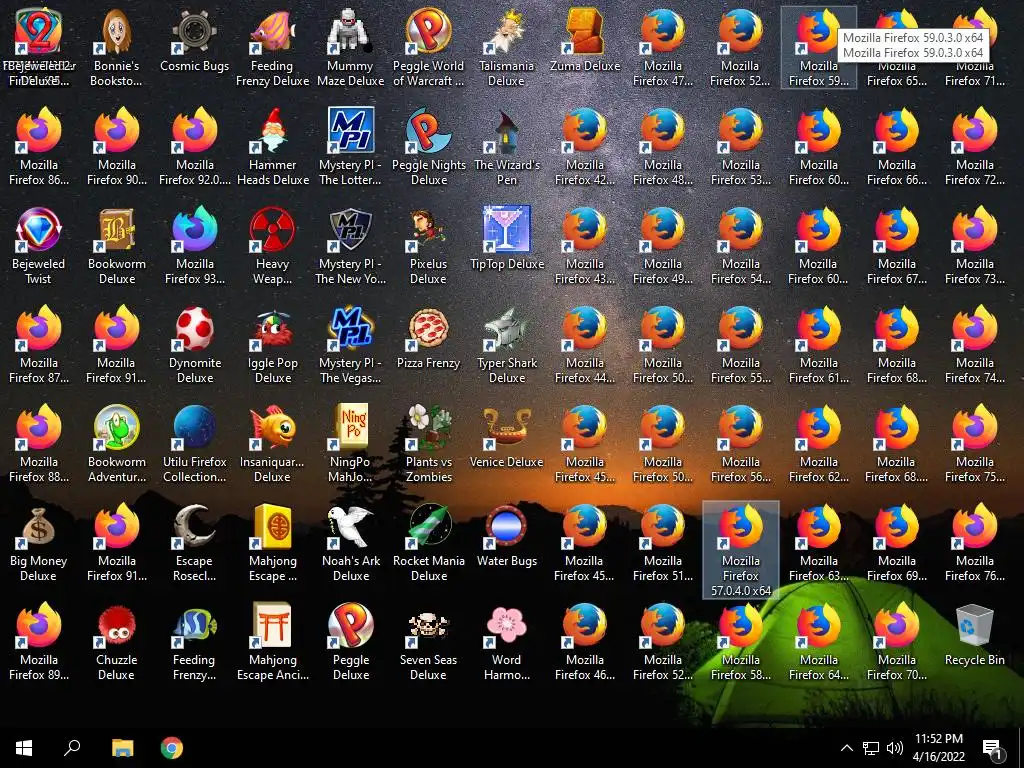1024x768 pixels.
Task: Click Mystery PI The Lottery icon
Action: (351, 146)
